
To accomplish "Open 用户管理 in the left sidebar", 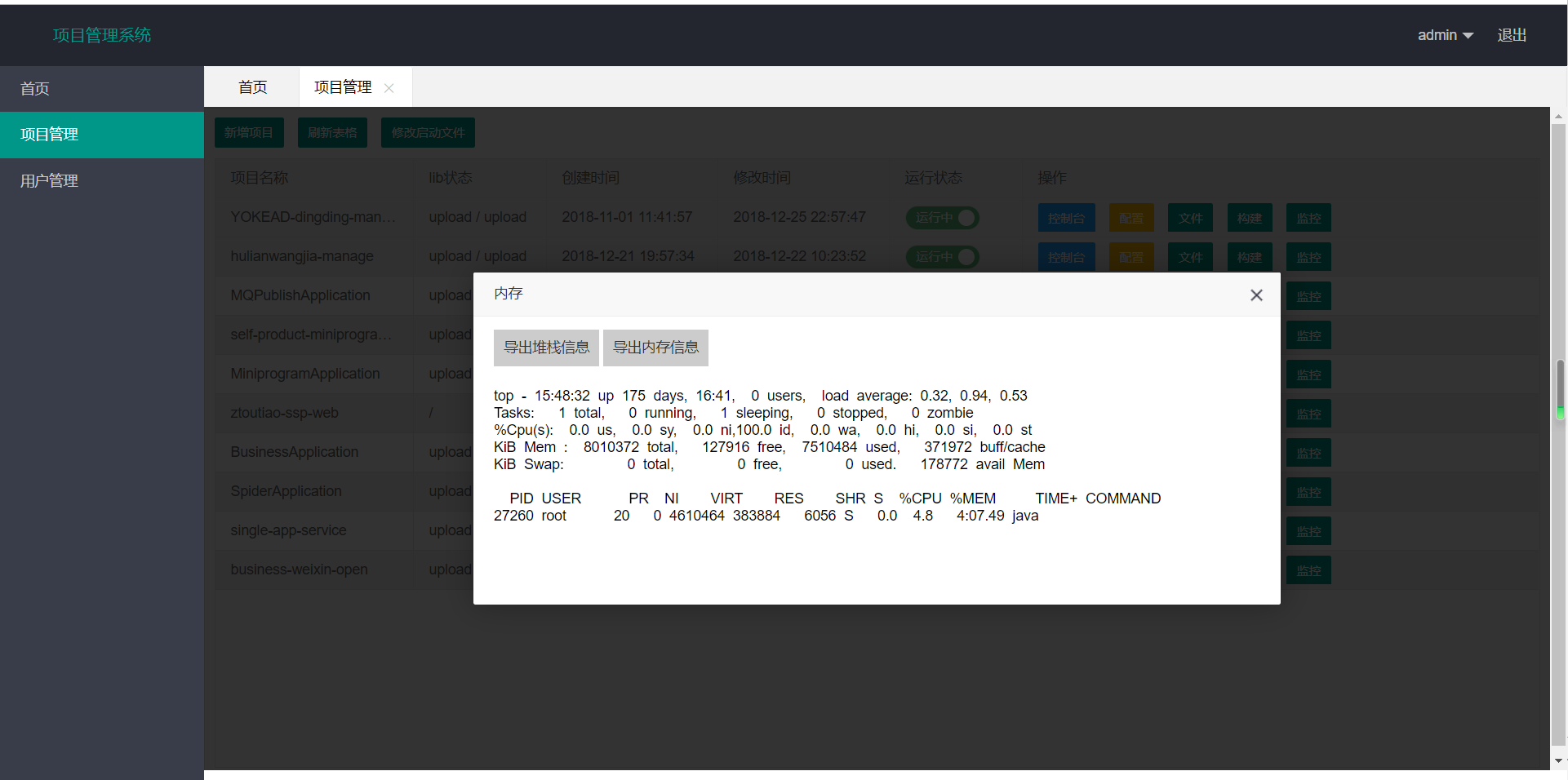I will pos(102,181).
